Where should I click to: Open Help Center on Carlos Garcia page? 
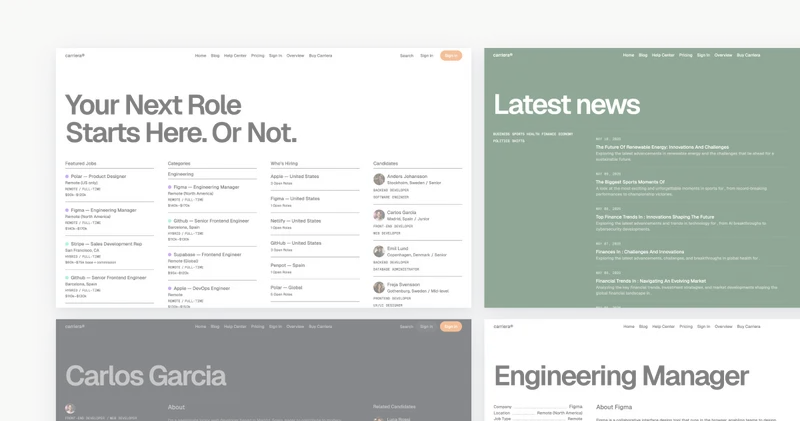[x=235, y=327]
